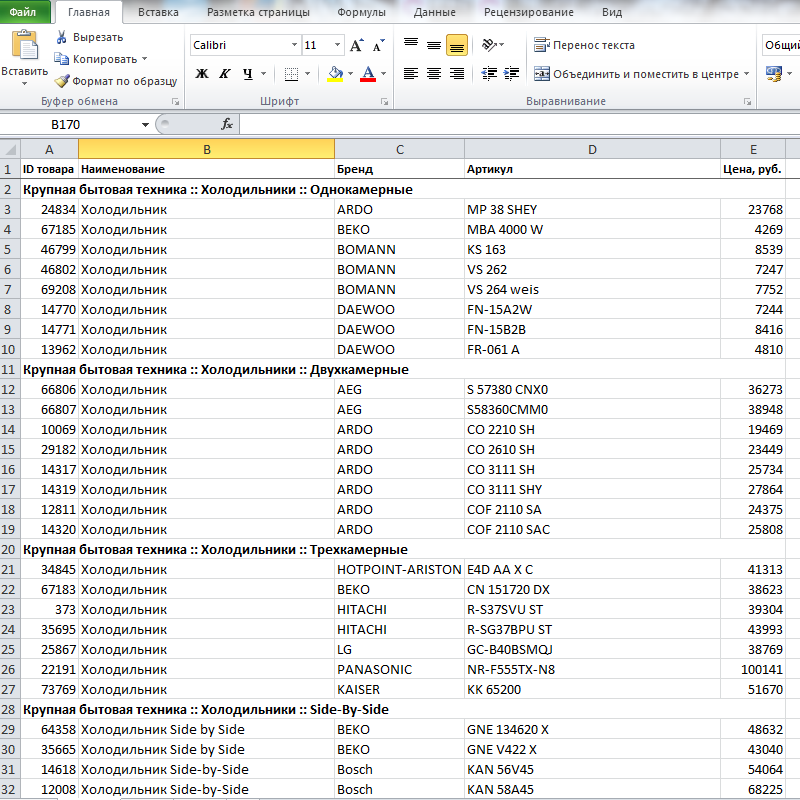Image resolution: width=800 pixels, height=800 pixels.
Task: Select the Бренд header cell
Action: pyautogui.click(x=399, y=169)
